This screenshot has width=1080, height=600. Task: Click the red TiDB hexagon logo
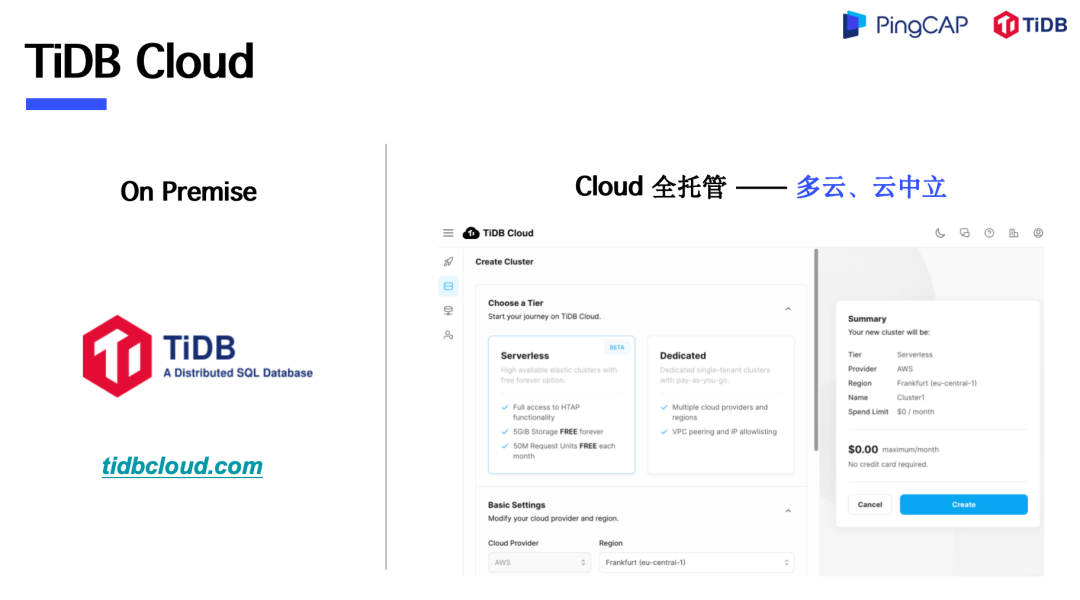117,356
